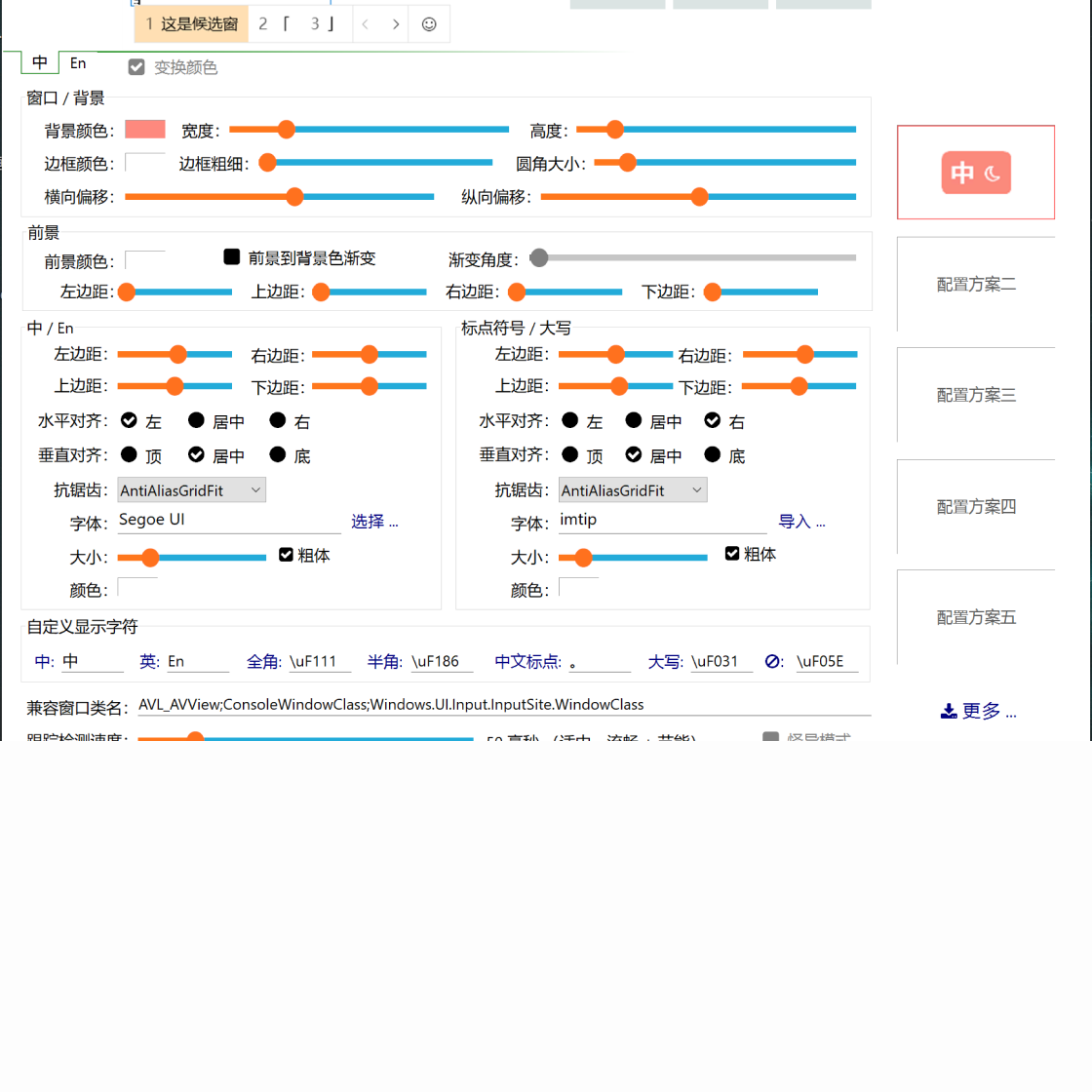This screenshot has height=1092, width=1092.
Task: Click 大小 slider in 标点符号 / 大写 section
Action: pos(633,557)
